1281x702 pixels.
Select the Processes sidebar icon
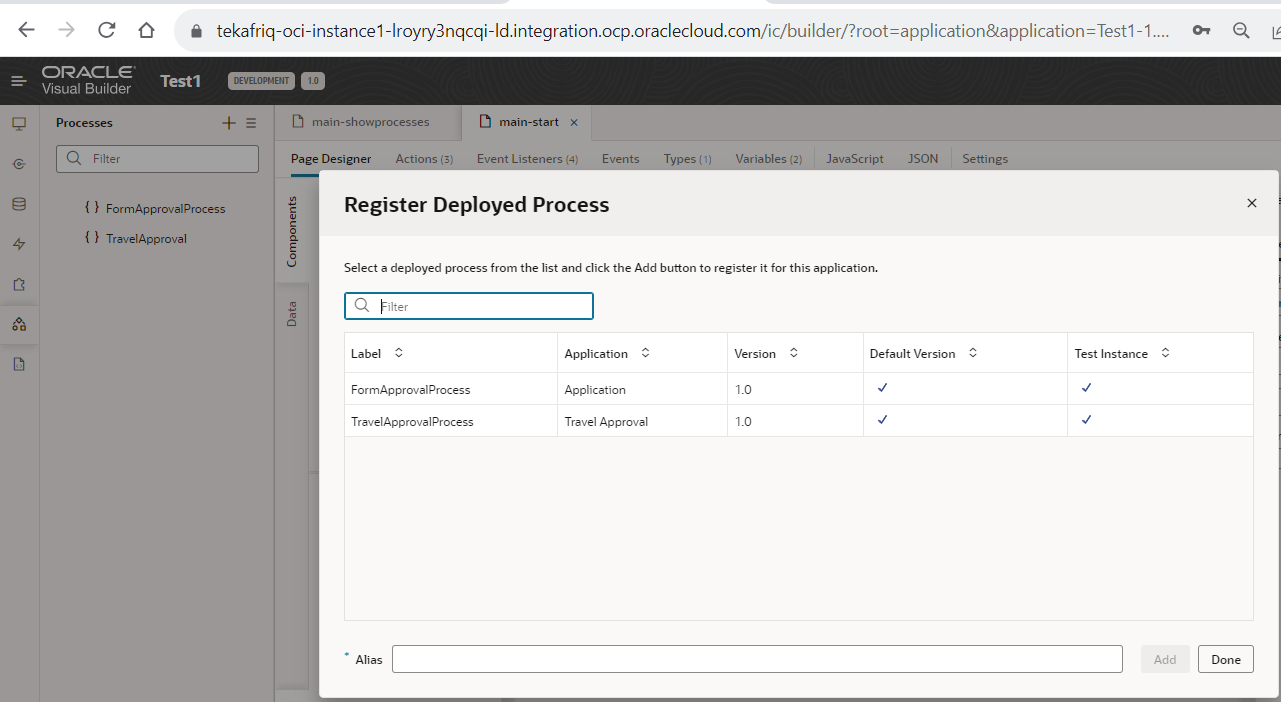pyautogui.click(x=18, y=324)
